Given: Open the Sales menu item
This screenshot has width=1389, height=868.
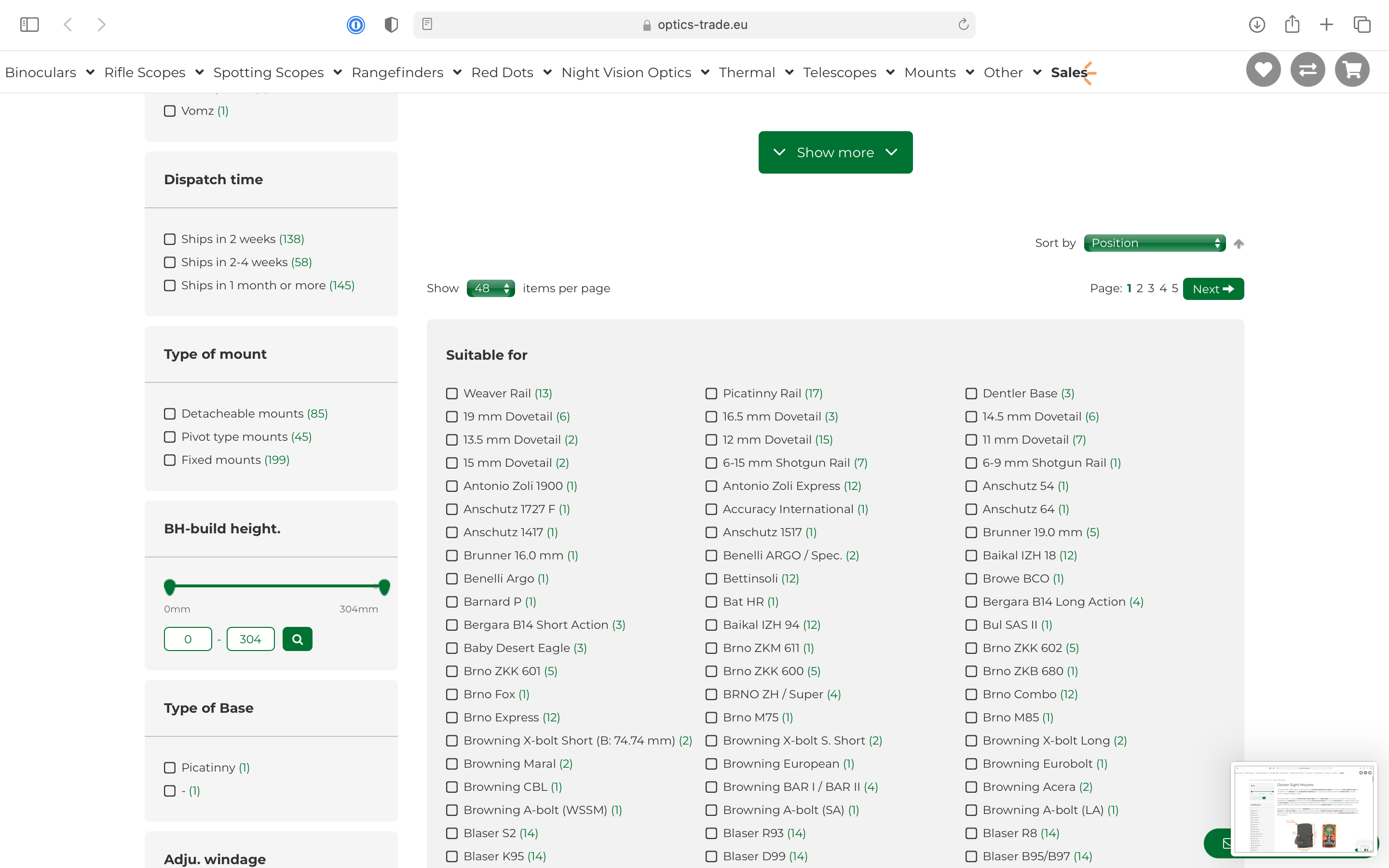Looking at the screenshot, I should tap(1069, 72).
